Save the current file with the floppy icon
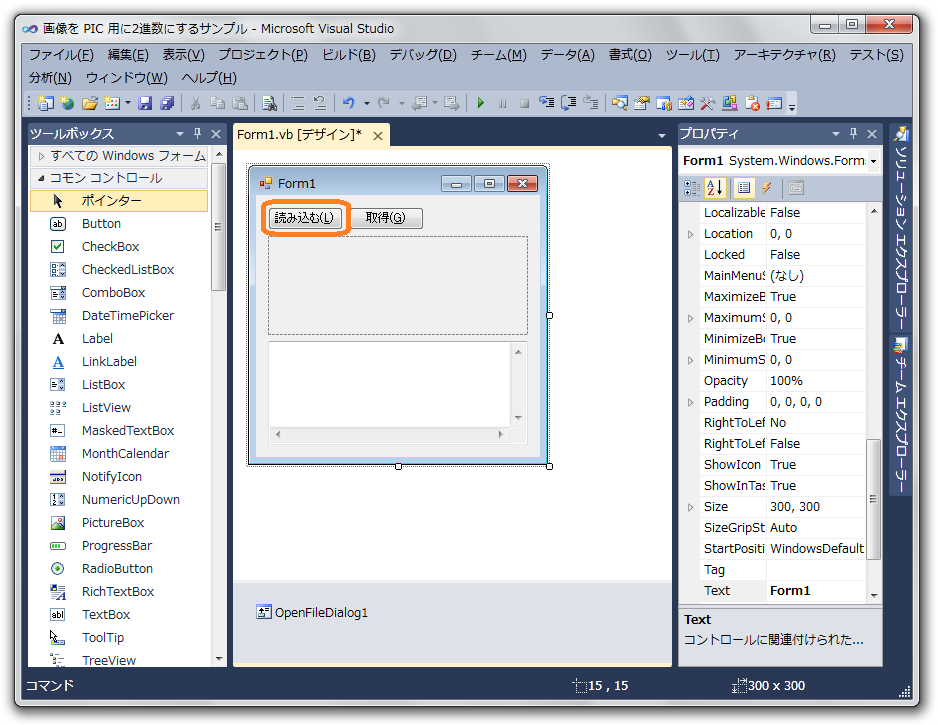Viewport: 938px width, 725px height. [x=145, y=103]
